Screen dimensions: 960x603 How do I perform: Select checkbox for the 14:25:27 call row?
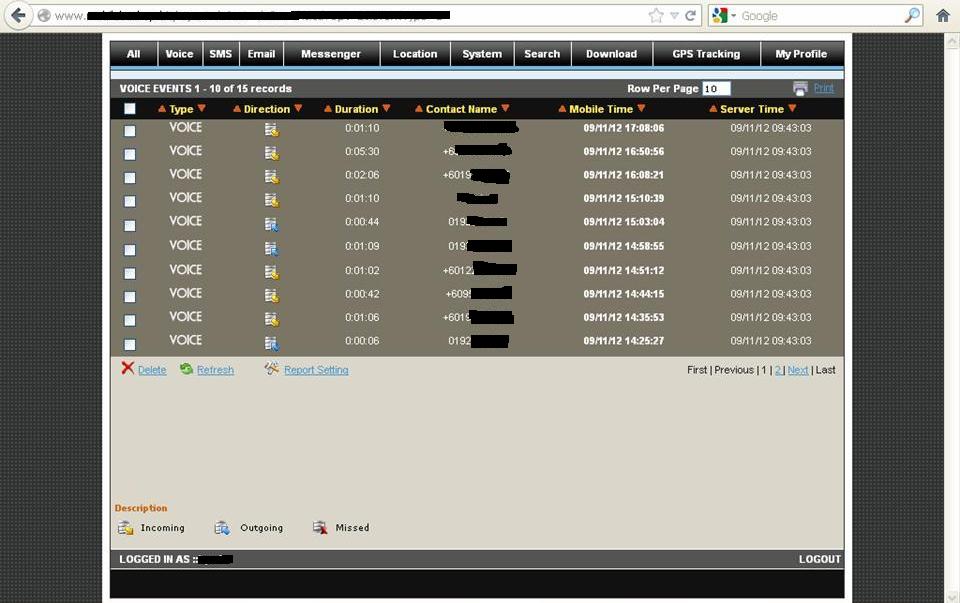pos(129,344)
